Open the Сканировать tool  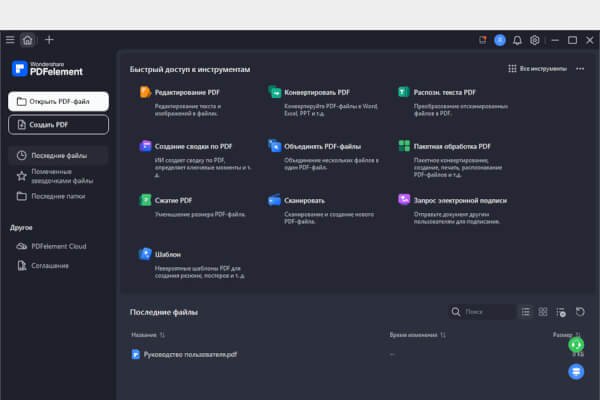click(306, 200)
